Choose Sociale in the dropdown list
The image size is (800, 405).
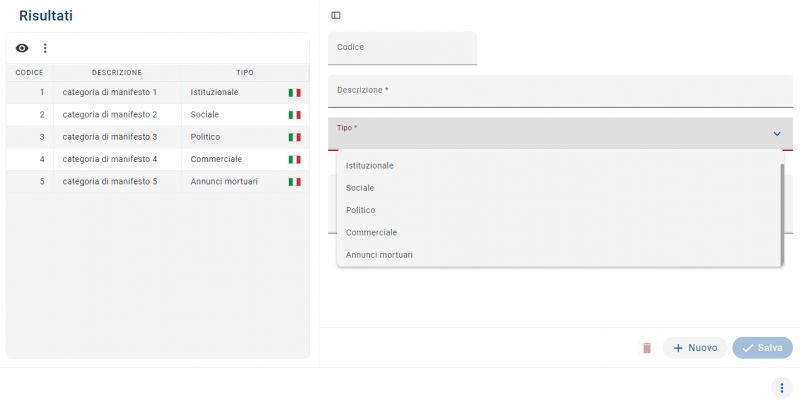click(360, 188)
